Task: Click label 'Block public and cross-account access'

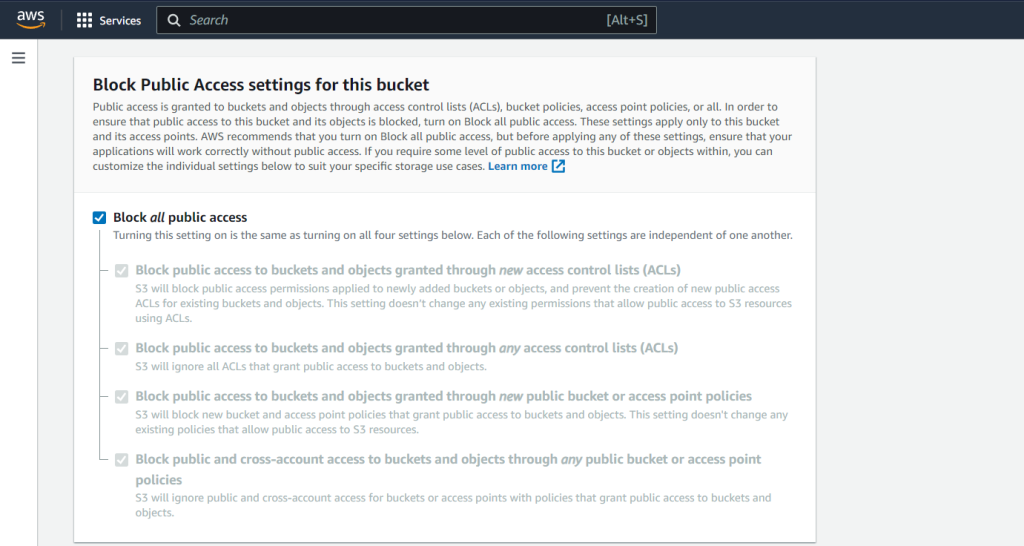Action: [448, 459]
